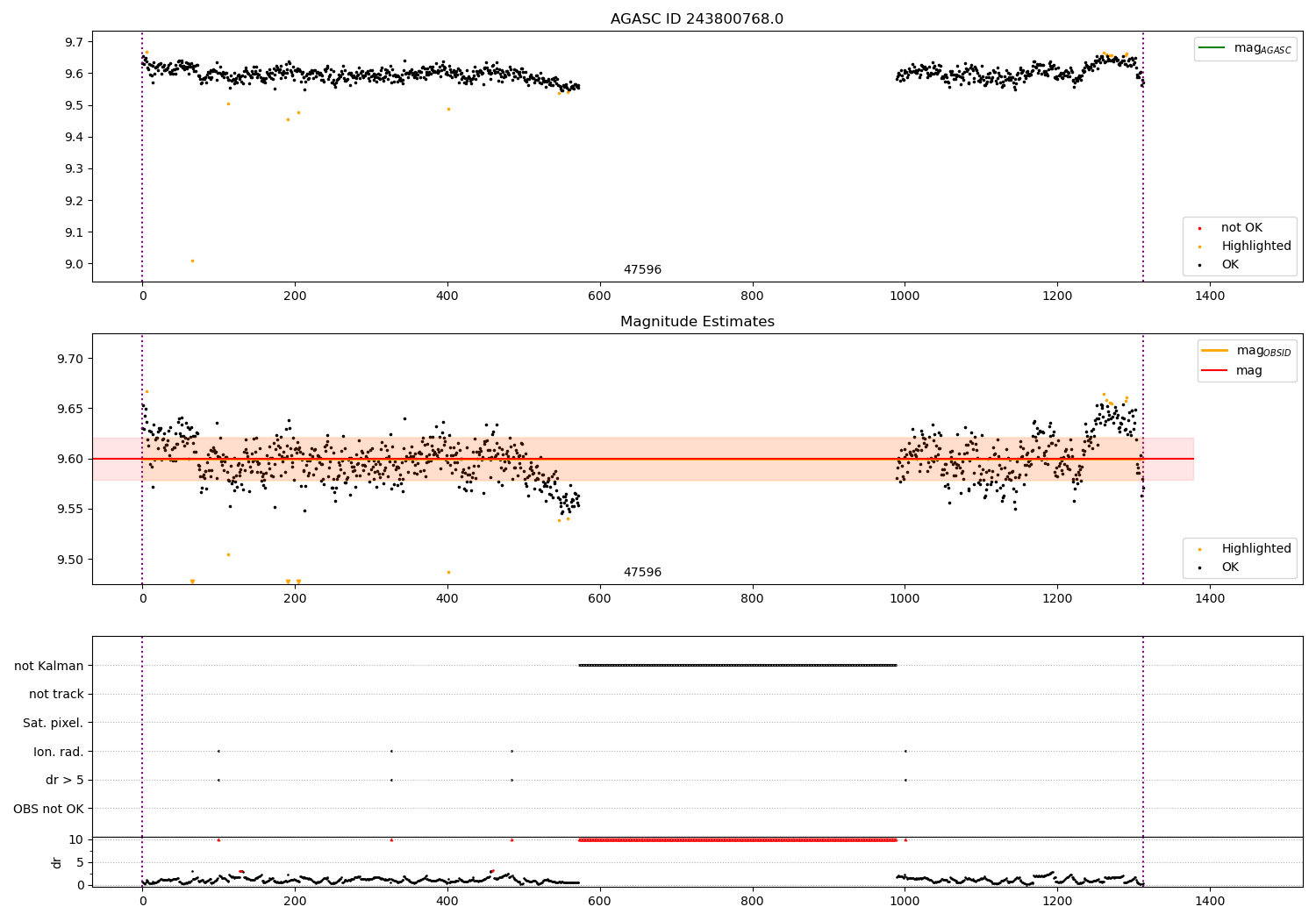Viewport: 1316px width, 921px height.
Task: Click the 9.7 y-axis tick in top plot
Action: pyautogui.click(x=73, y=42)
